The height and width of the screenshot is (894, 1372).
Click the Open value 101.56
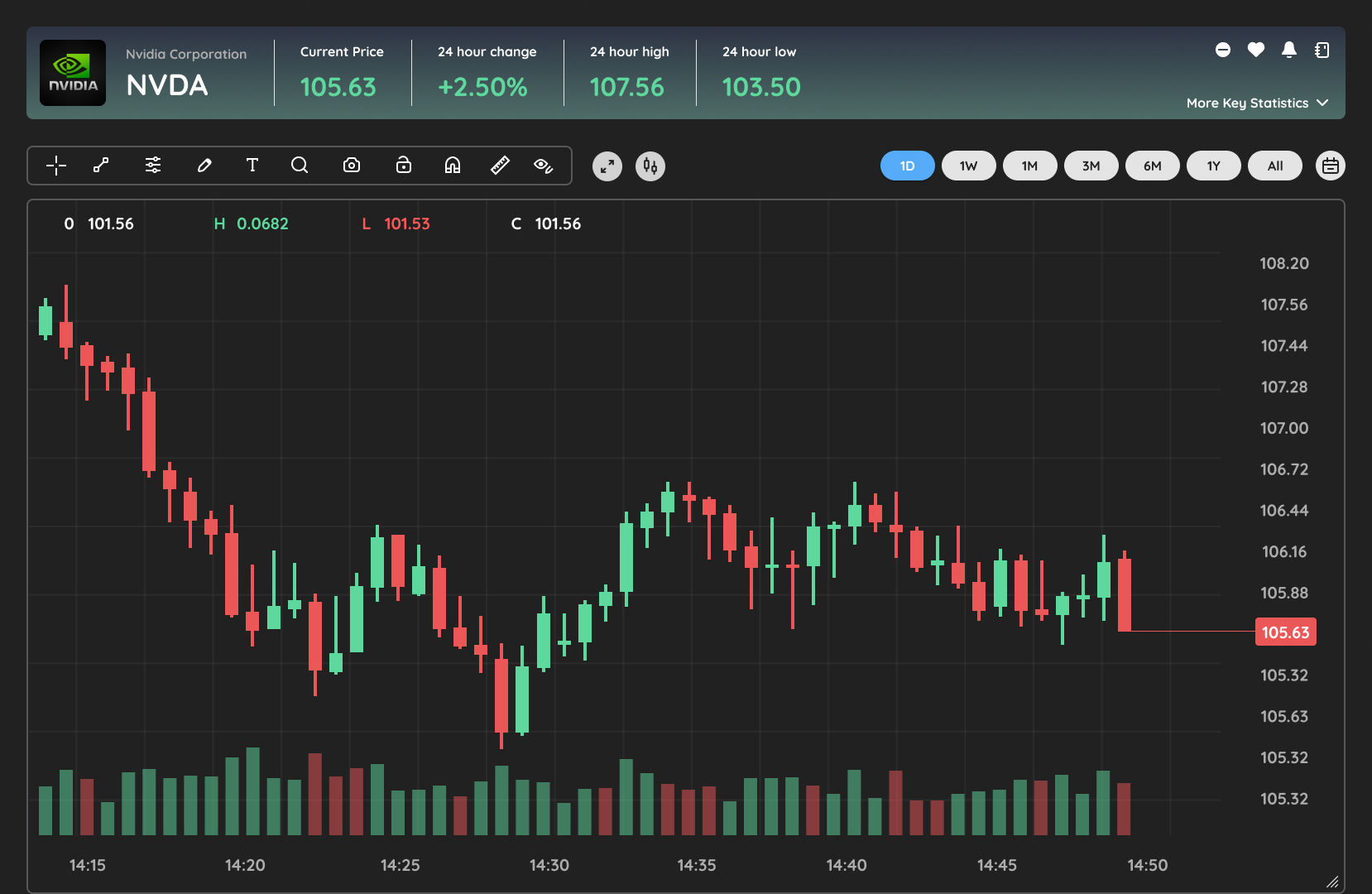click(x=111, y=223)
